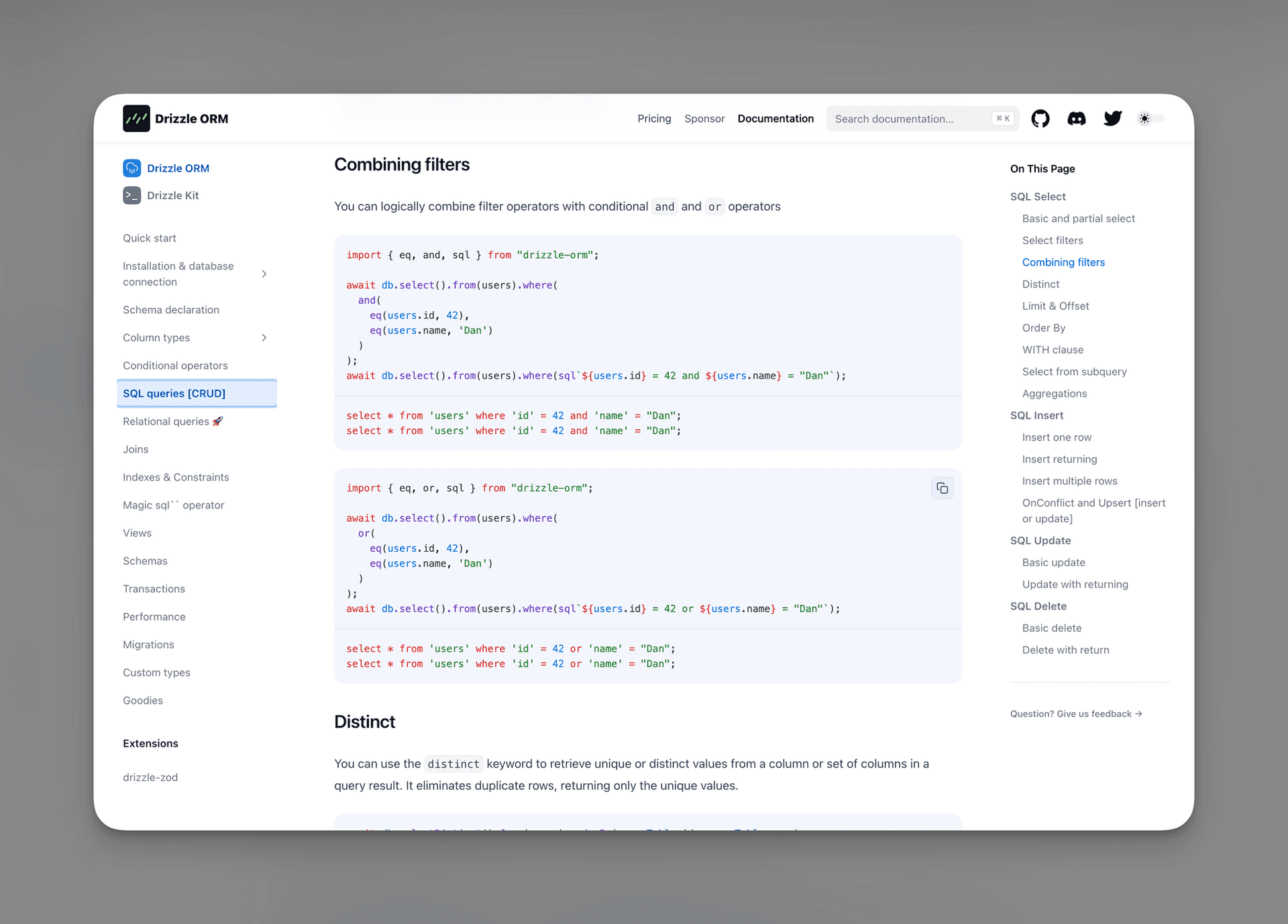1288x924 pixels.
Task: Click OnConflict and Upsert sidebar link
Action: (x=1094, y=510)
